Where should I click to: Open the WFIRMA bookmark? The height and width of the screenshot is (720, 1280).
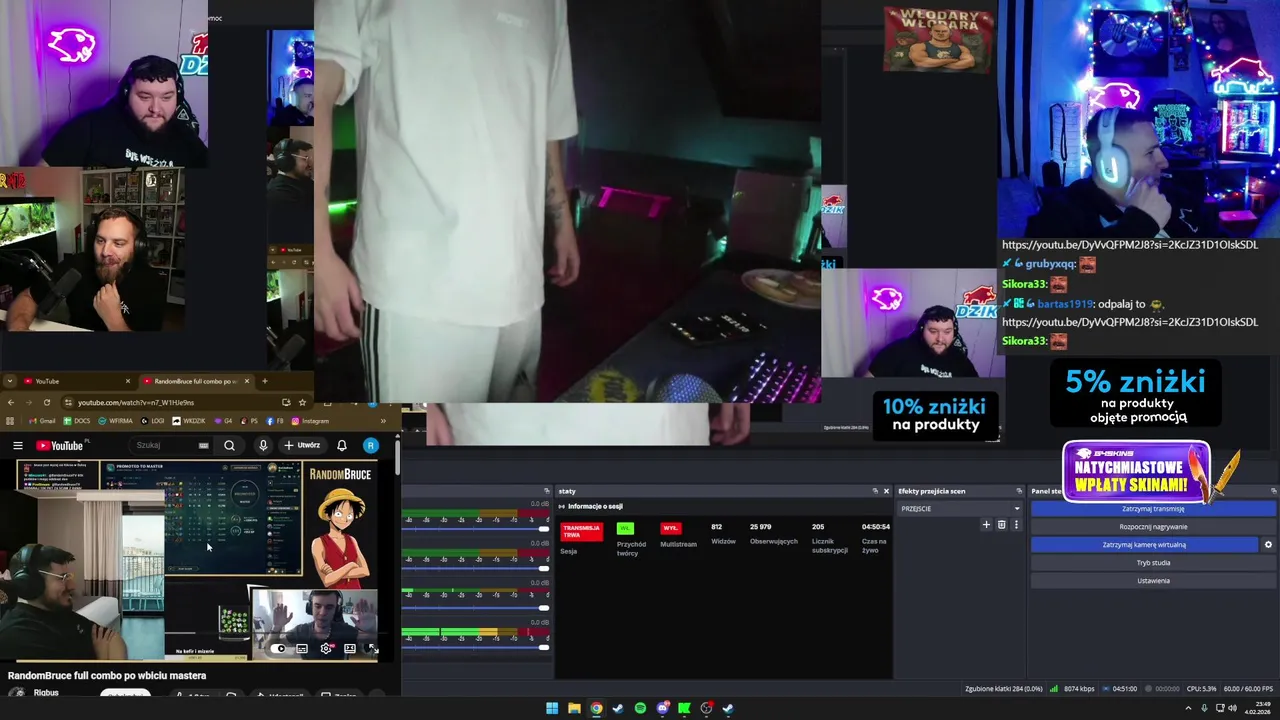(x=116, y=421)
